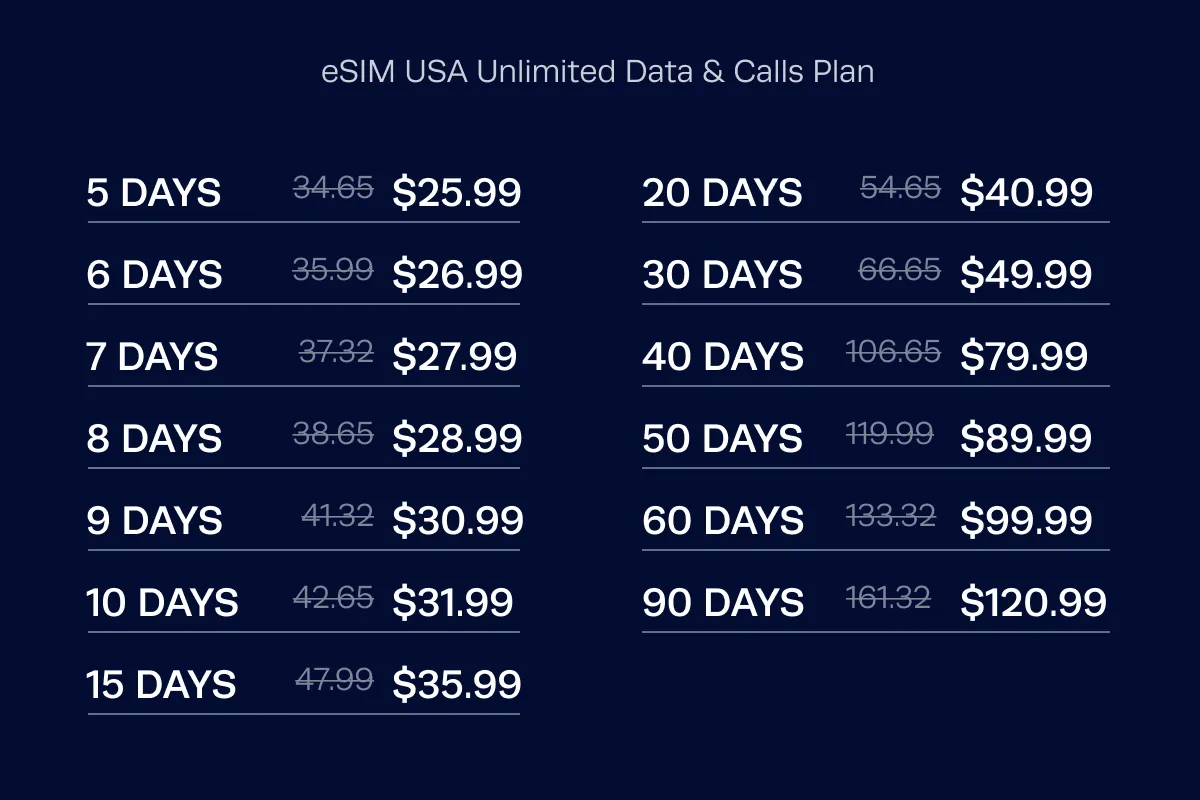The image size is (1200, 800).
Task: Click the $26.99 price
Action: [x=456, y=274]
